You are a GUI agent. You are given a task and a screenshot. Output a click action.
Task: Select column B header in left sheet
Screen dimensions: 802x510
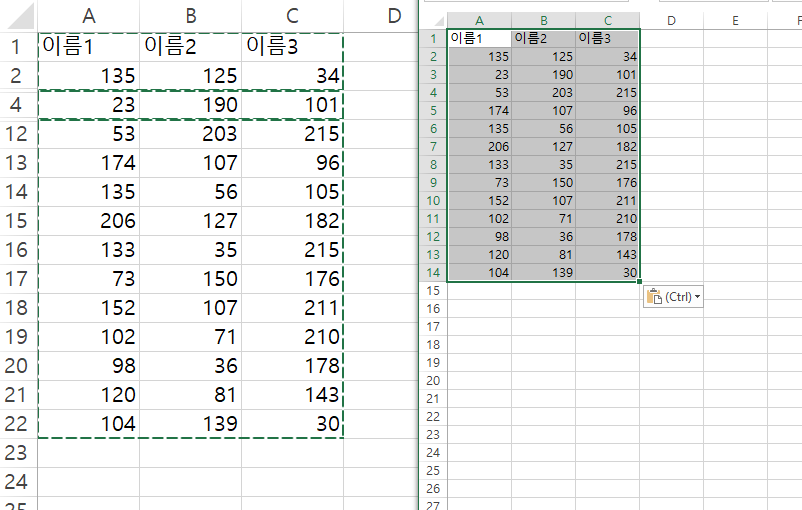[190, 16]
